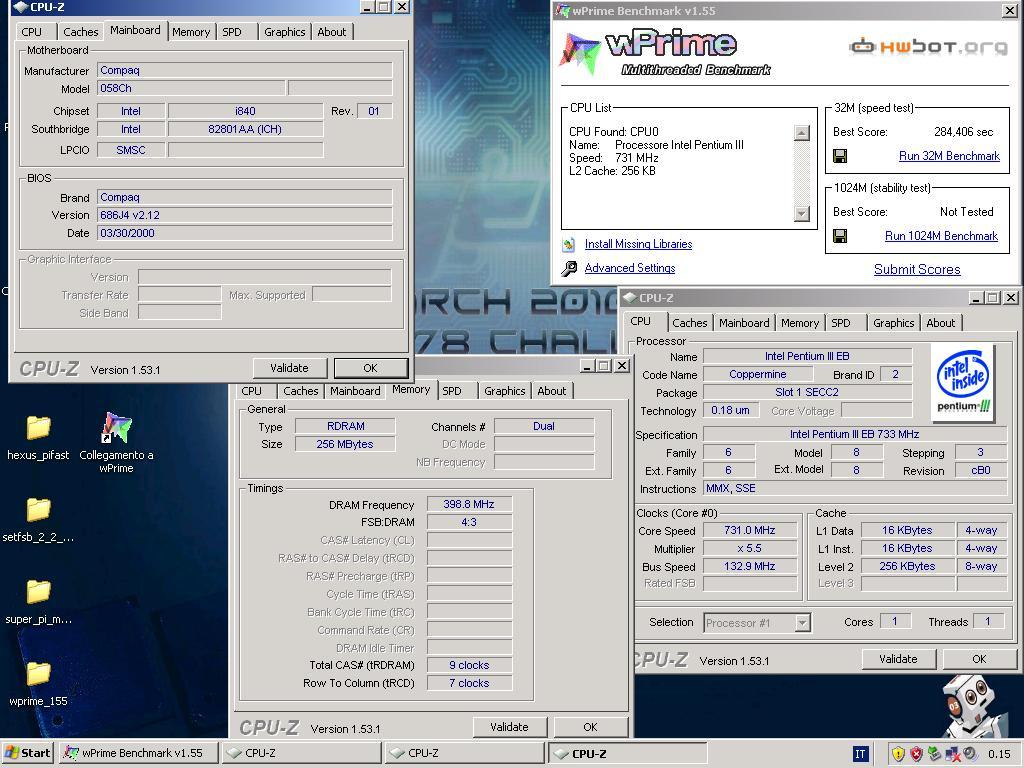
Task: Click the DRAM Frequency value 398.8 MHz
Action: 469,504
